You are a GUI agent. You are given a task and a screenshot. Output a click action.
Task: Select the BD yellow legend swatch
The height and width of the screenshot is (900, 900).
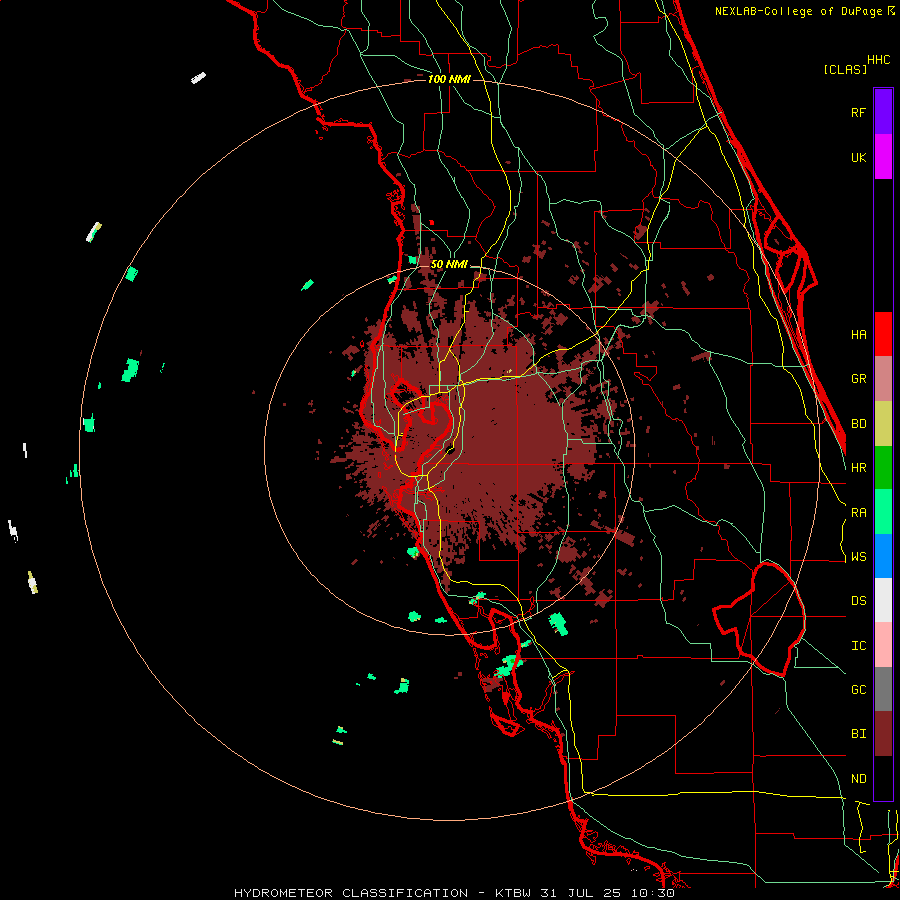click(883, 424)
